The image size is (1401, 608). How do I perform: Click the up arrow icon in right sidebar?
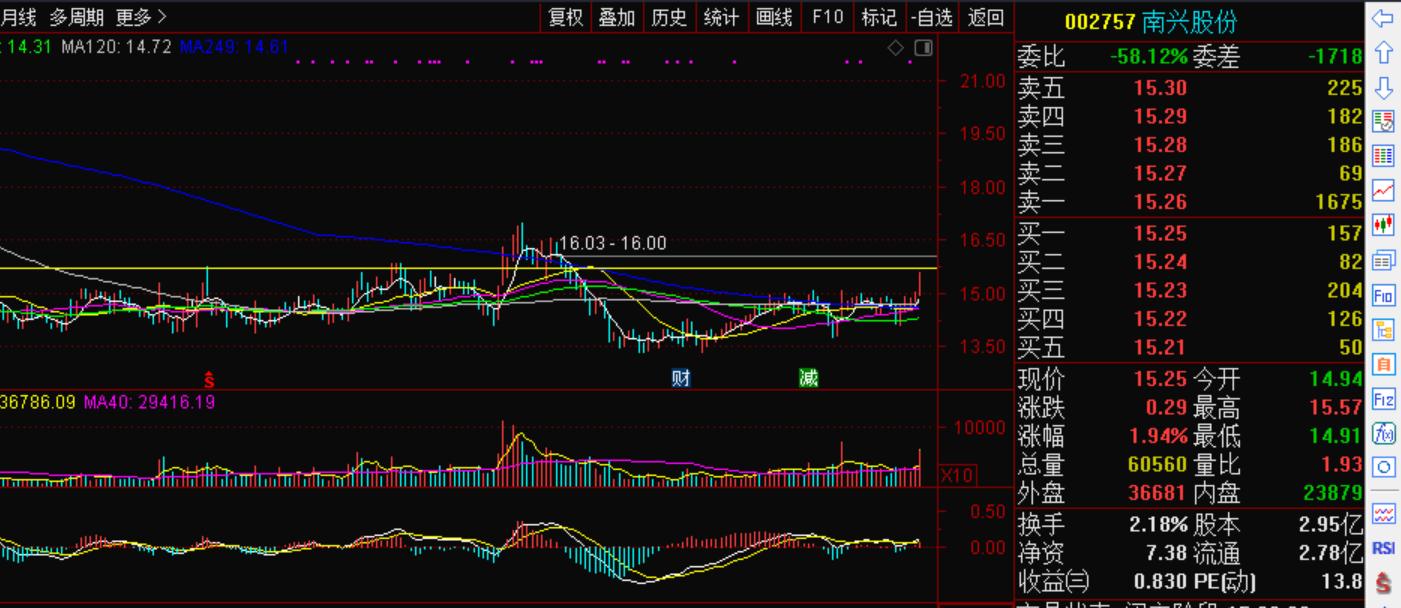(1384, 52)
